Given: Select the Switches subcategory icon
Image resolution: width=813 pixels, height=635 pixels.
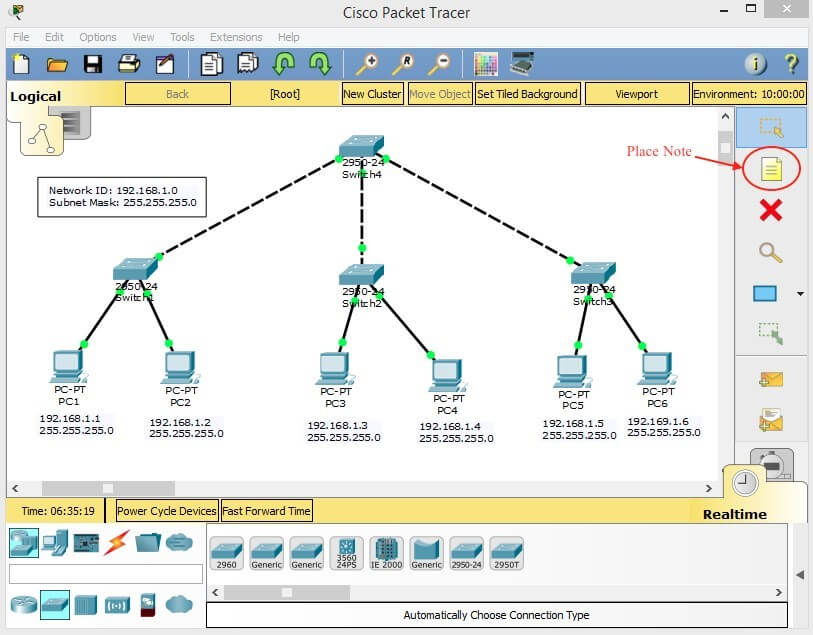Looking at the screenshot, I should point(54,605).
